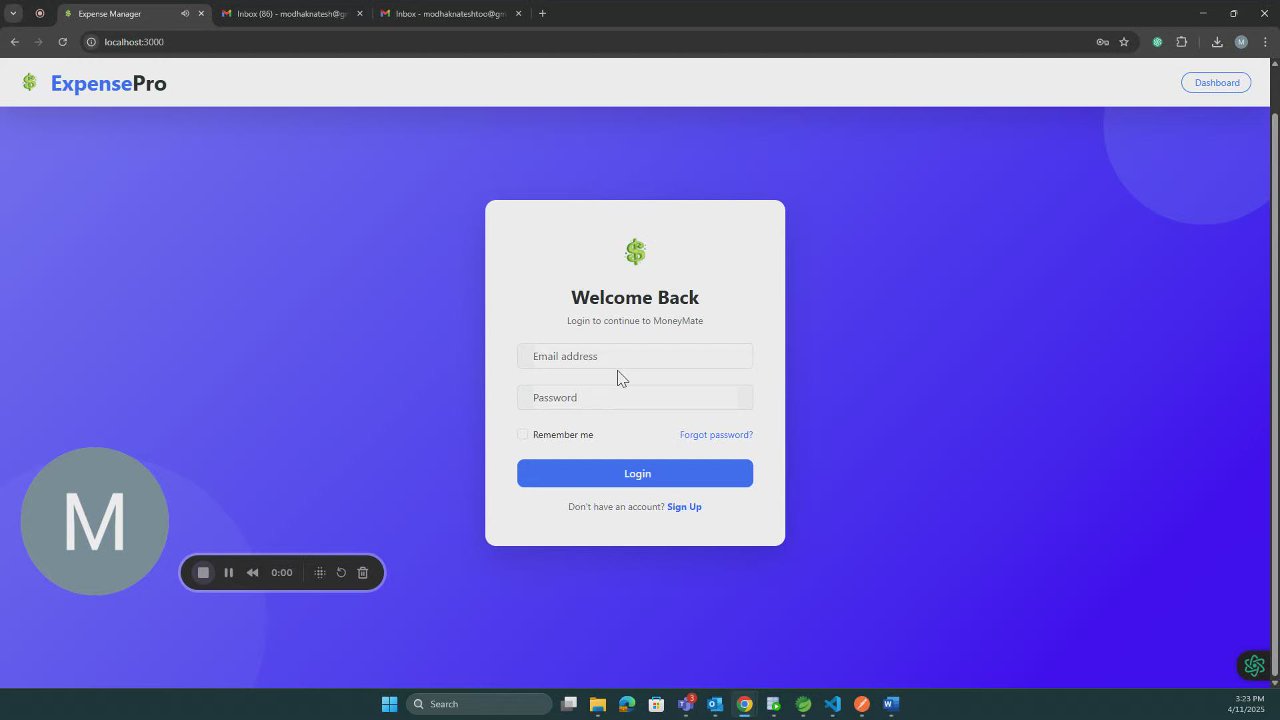
Task: Open Postman from taskbar
Action: (862, 704)
